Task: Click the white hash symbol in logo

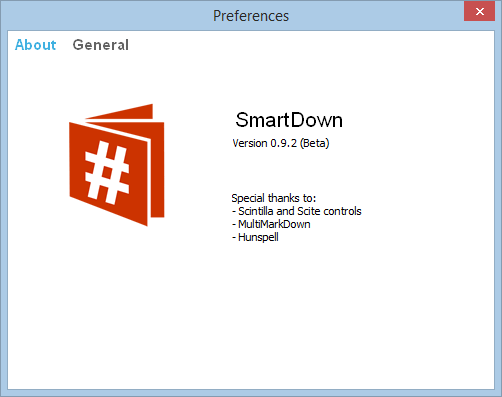Action: point(107,173)
